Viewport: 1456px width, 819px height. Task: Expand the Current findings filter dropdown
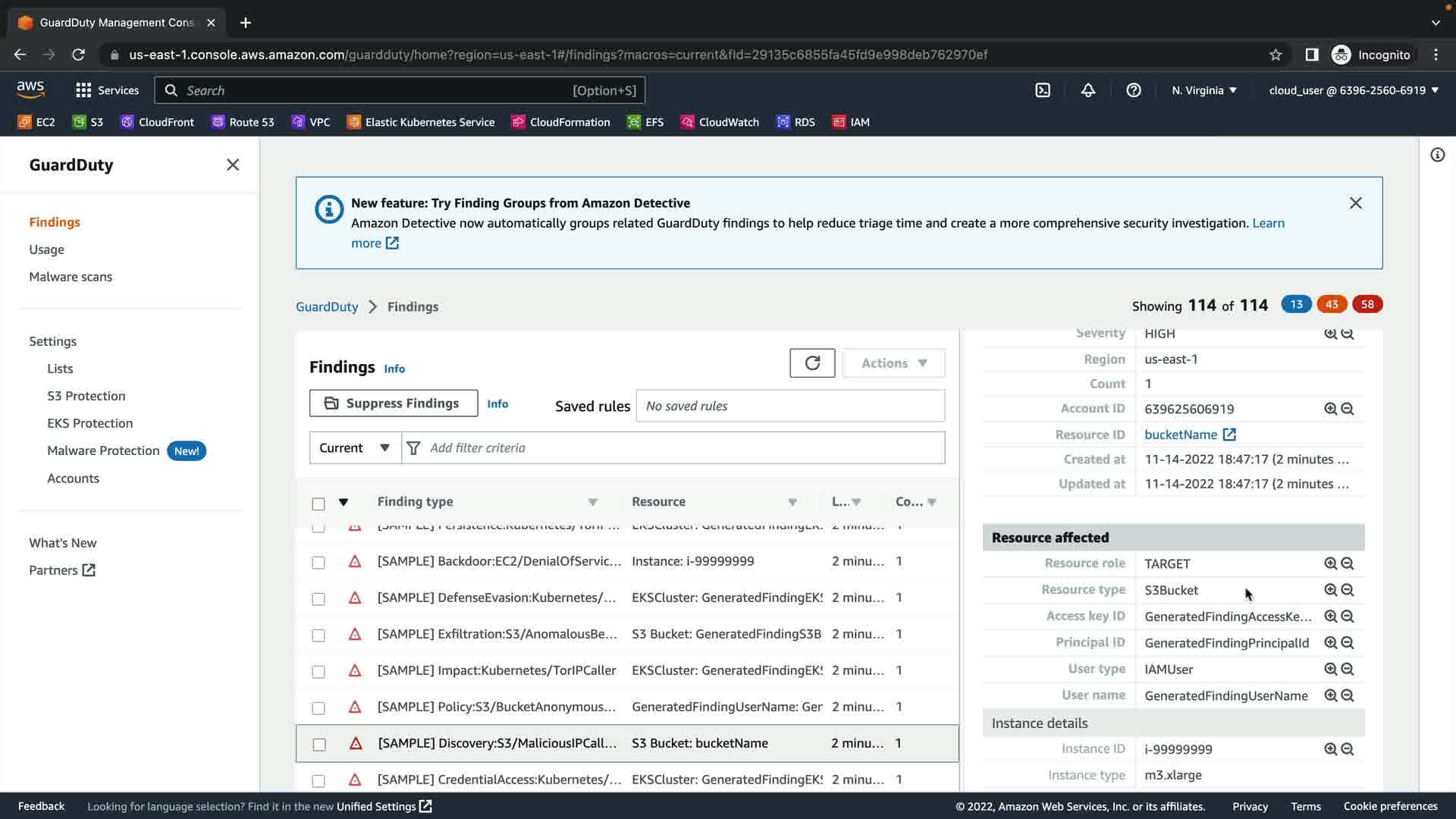coord(354,447)
